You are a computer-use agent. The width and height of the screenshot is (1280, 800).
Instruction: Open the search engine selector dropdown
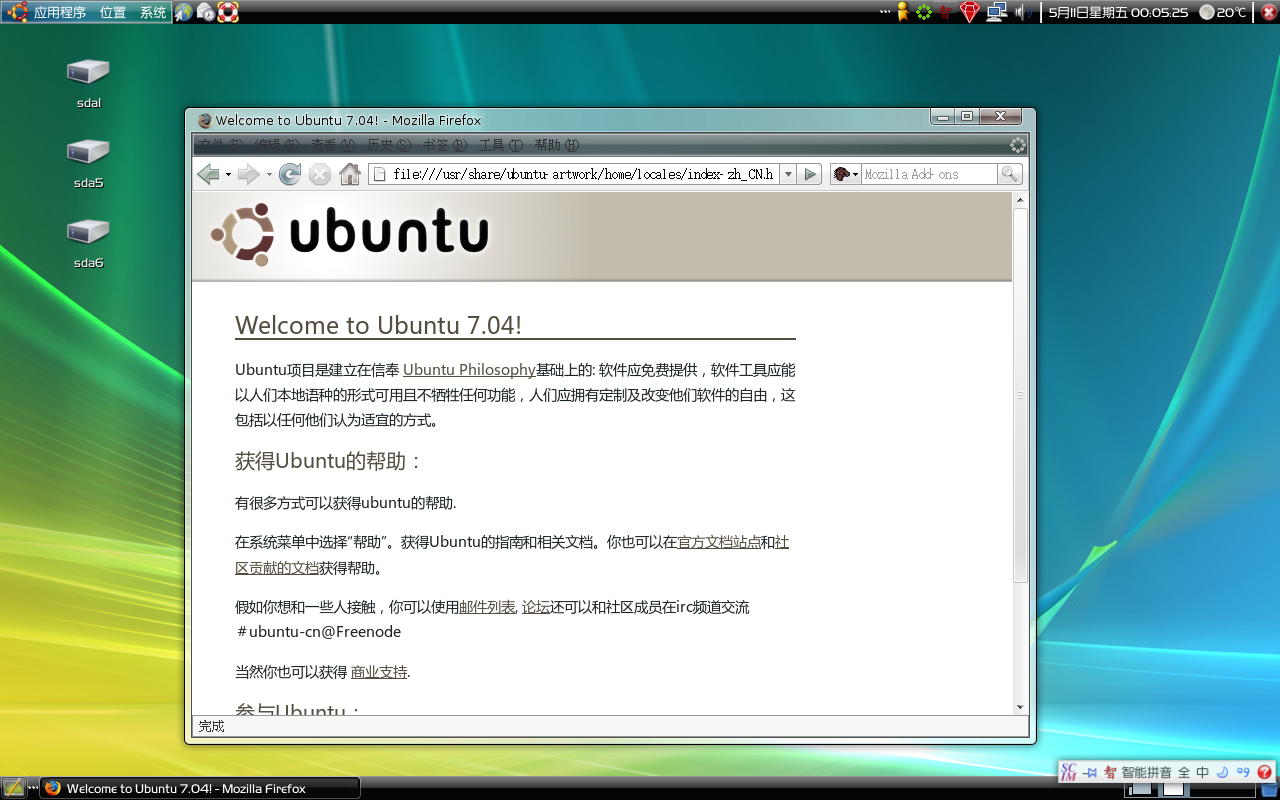[x=846, y=174]
